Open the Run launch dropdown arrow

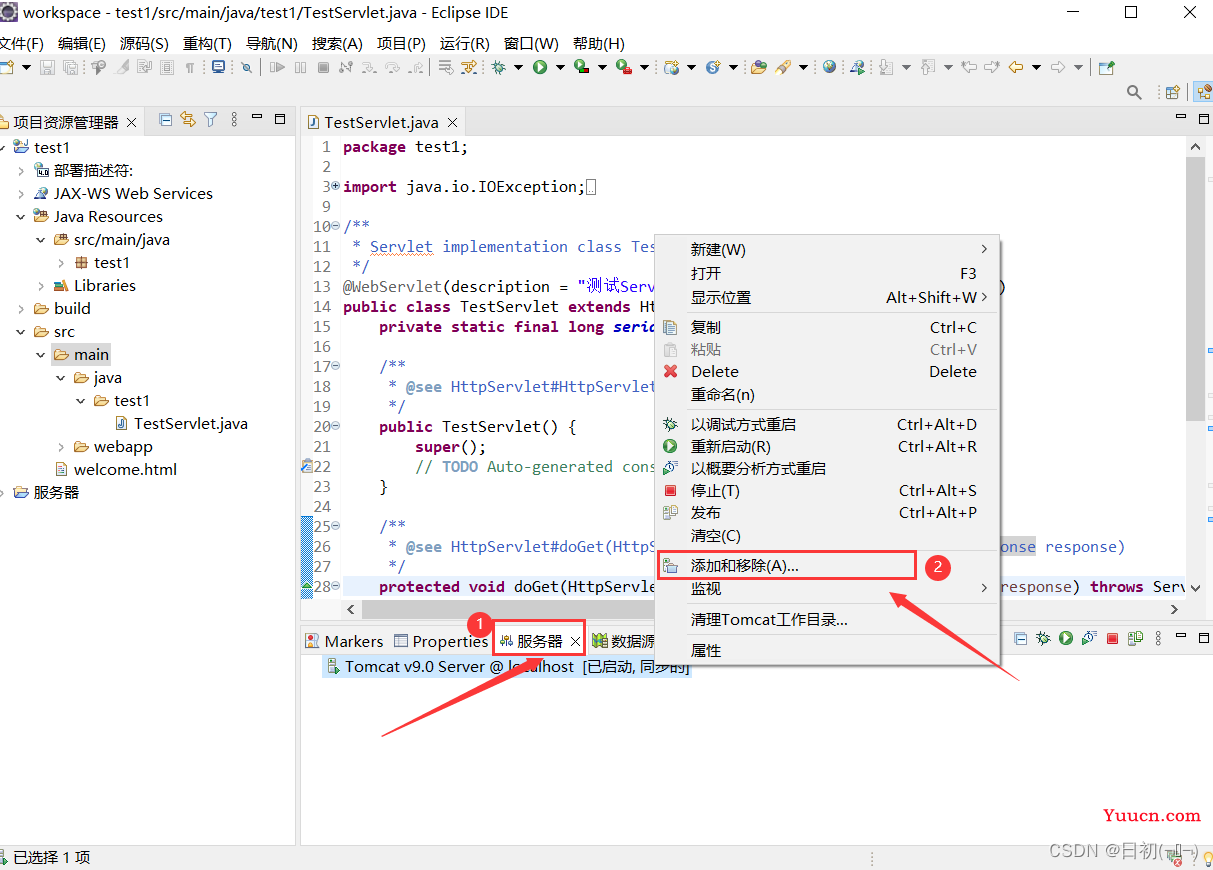click(x=560, y=68)
